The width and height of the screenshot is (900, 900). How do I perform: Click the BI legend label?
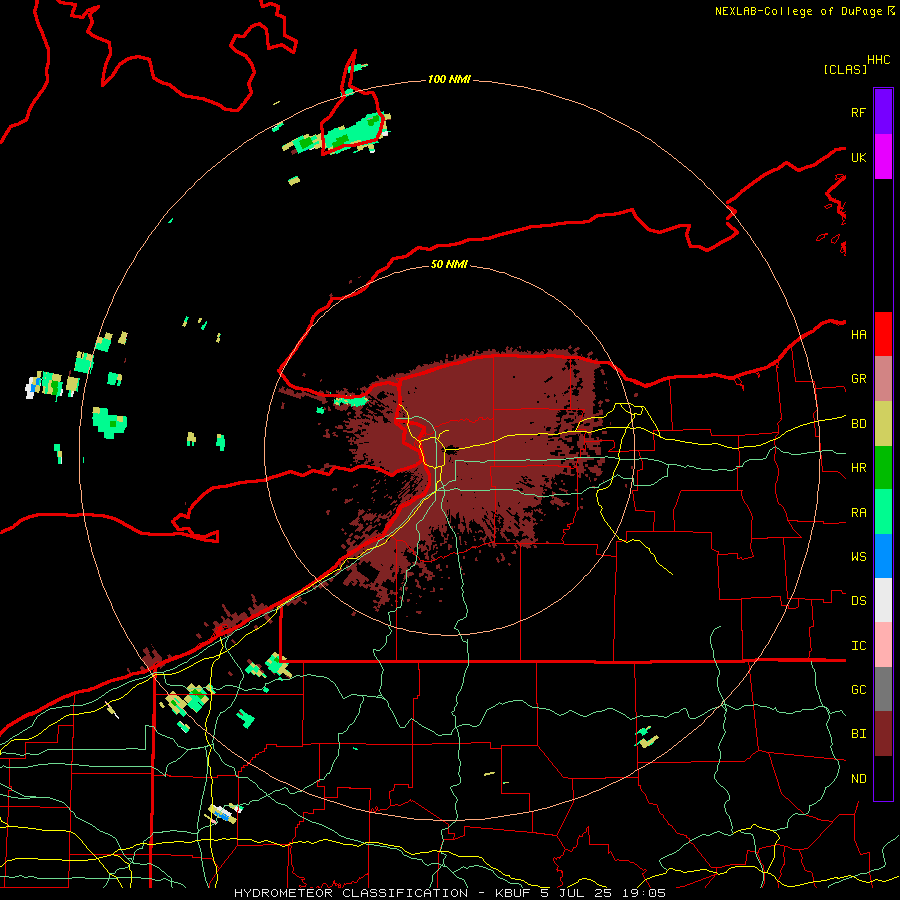tap(858, 734)
